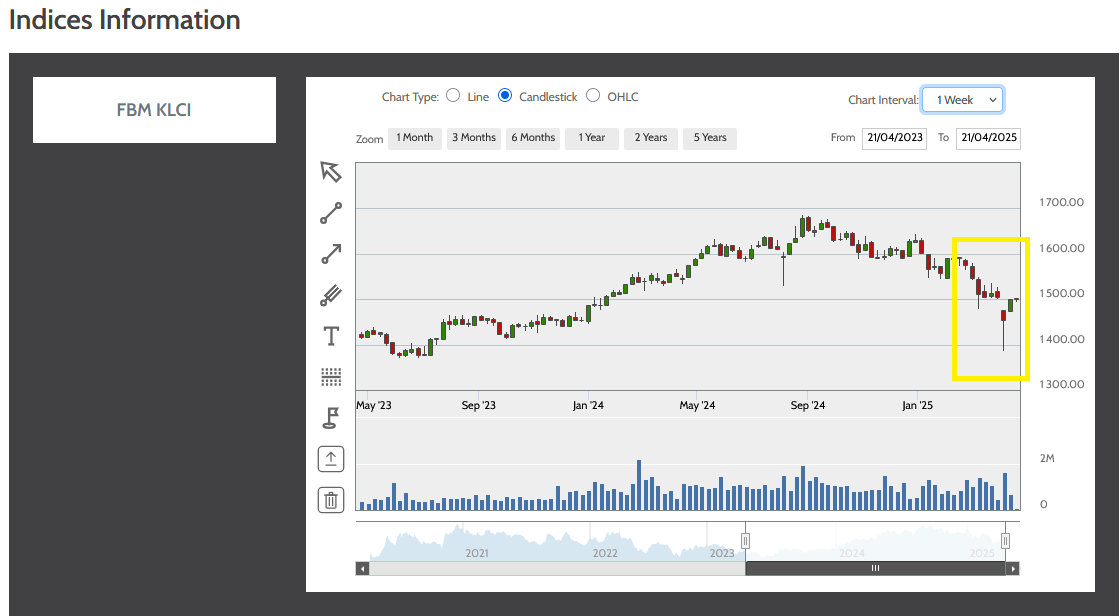
Task: Select the arrow line drawing tool
Action: [331, 254]
